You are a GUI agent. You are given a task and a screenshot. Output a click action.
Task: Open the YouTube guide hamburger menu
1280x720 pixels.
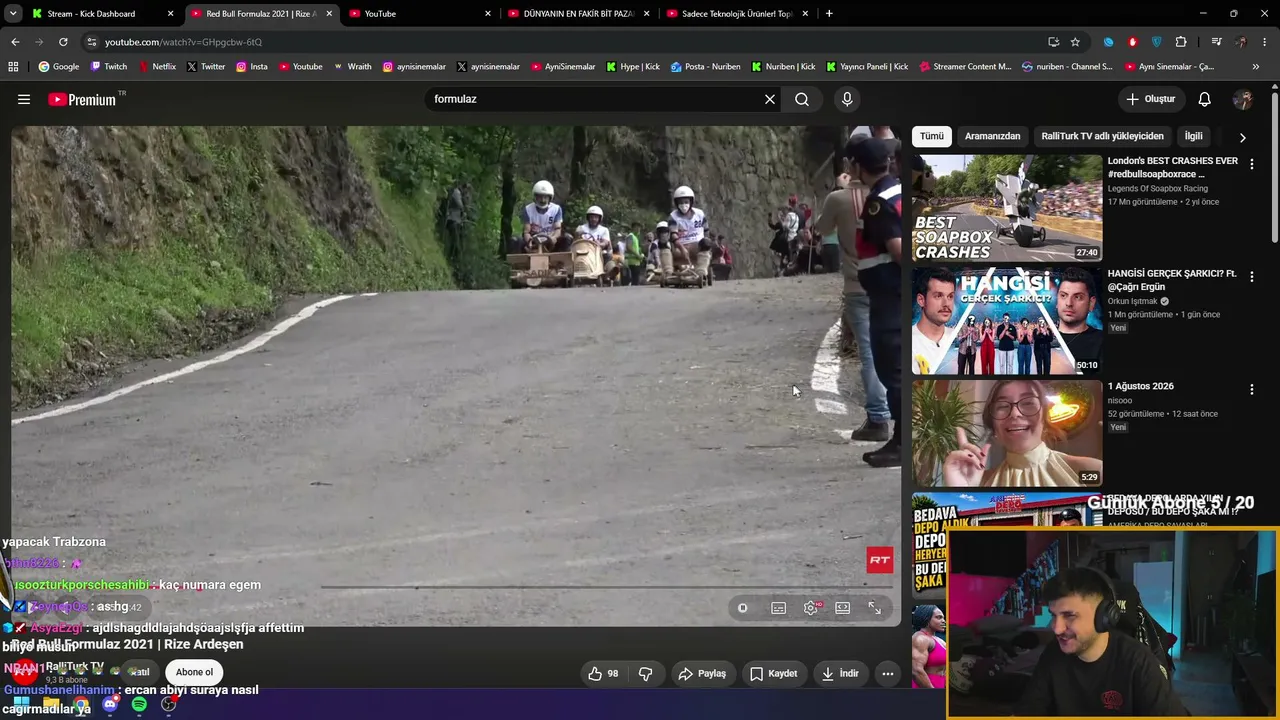coord(24,99)
